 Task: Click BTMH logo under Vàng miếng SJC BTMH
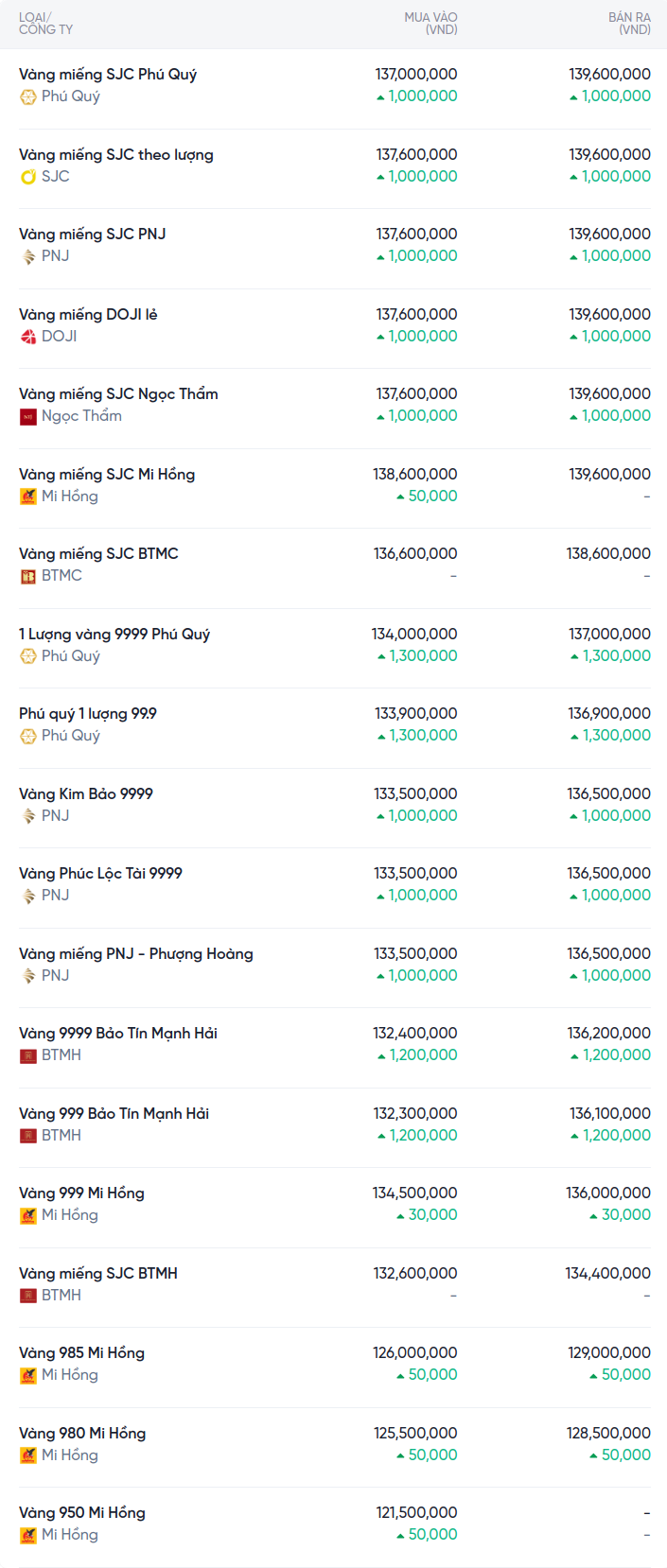tap(28, 1296)
